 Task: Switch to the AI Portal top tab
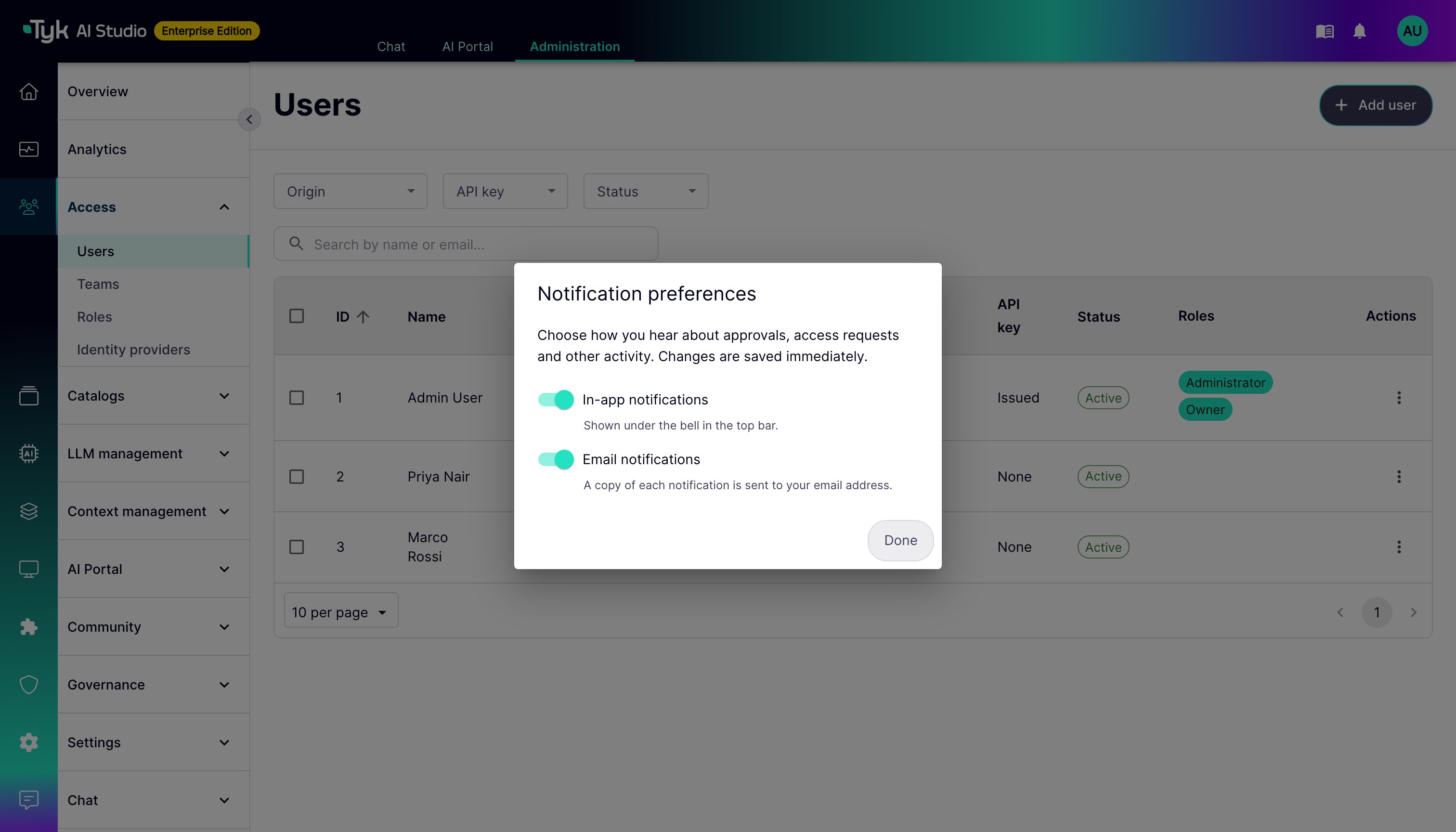(468, 46)
